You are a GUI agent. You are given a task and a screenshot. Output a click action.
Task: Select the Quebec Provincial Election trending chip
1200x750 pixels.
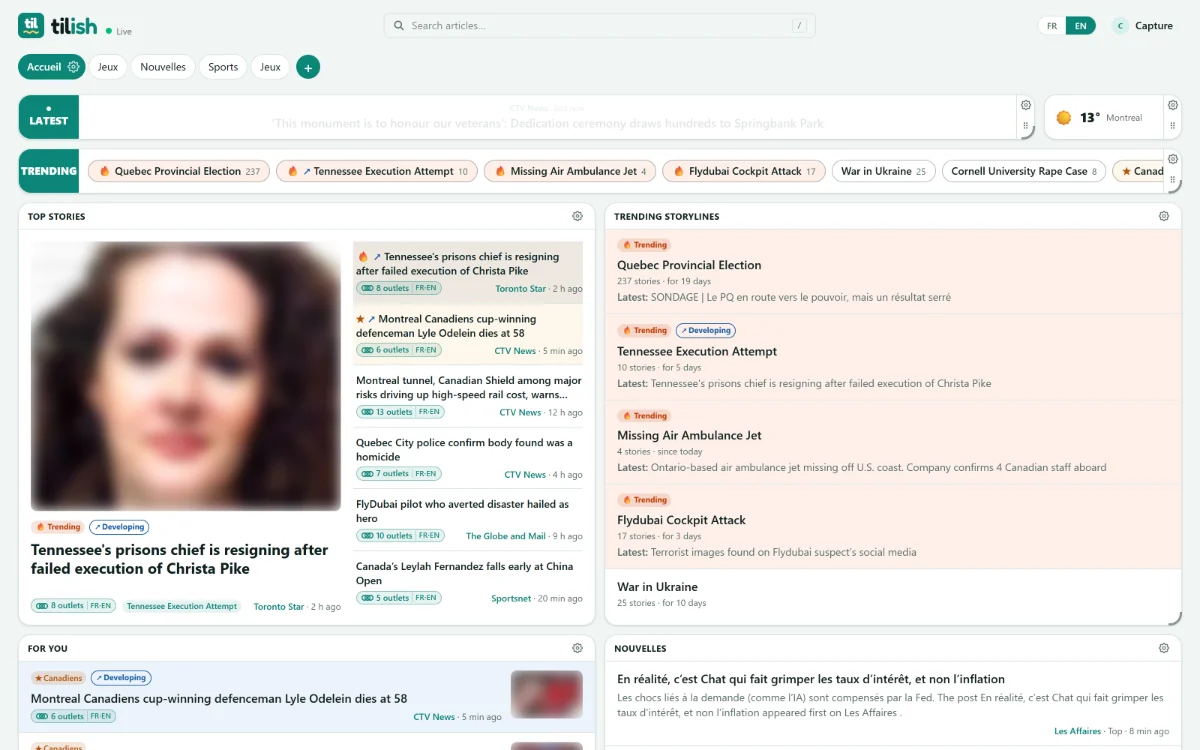pos(179,171)
